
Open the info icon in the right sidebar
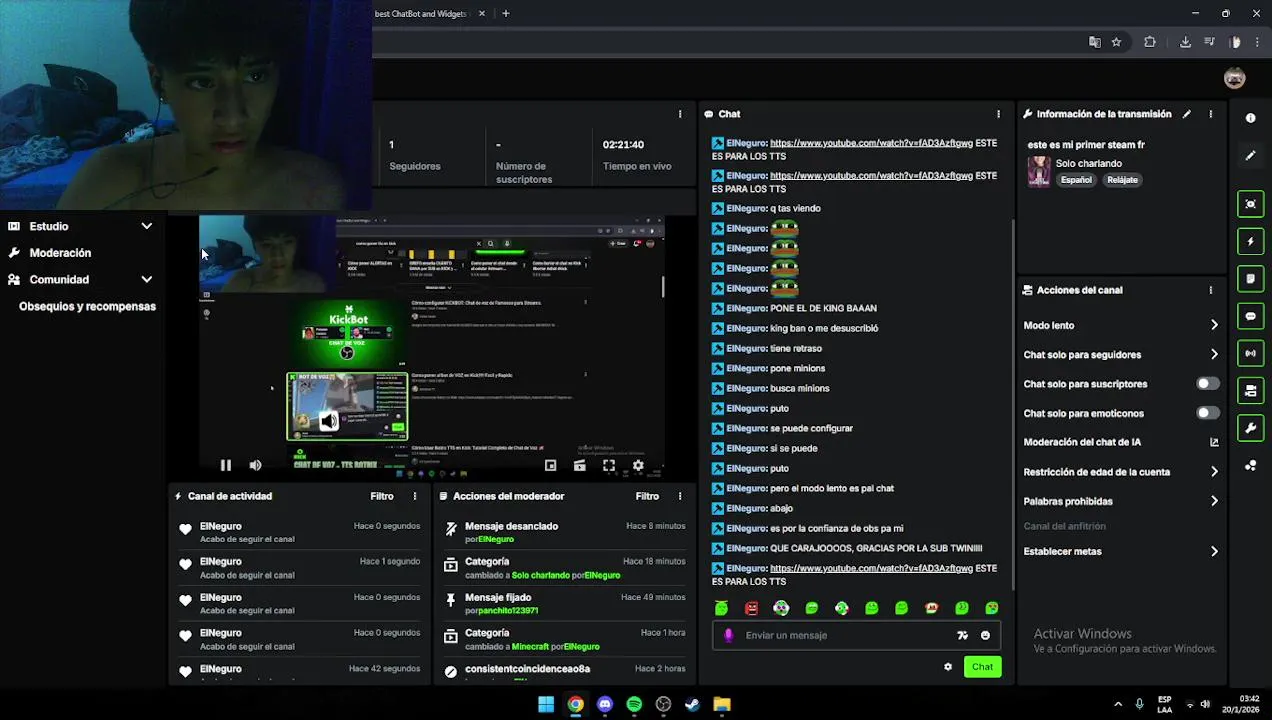coord(1250,118)
